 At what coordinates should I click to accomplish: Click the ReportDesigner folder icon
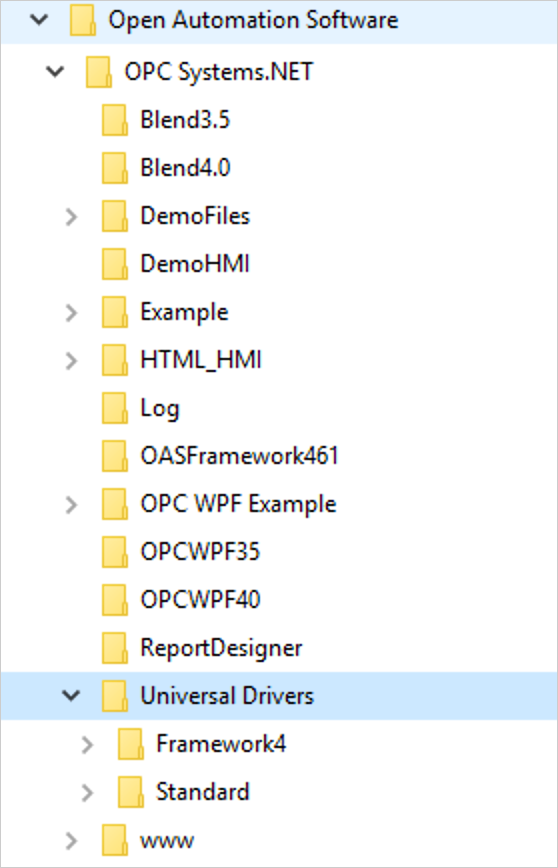[x=115, y=649]
